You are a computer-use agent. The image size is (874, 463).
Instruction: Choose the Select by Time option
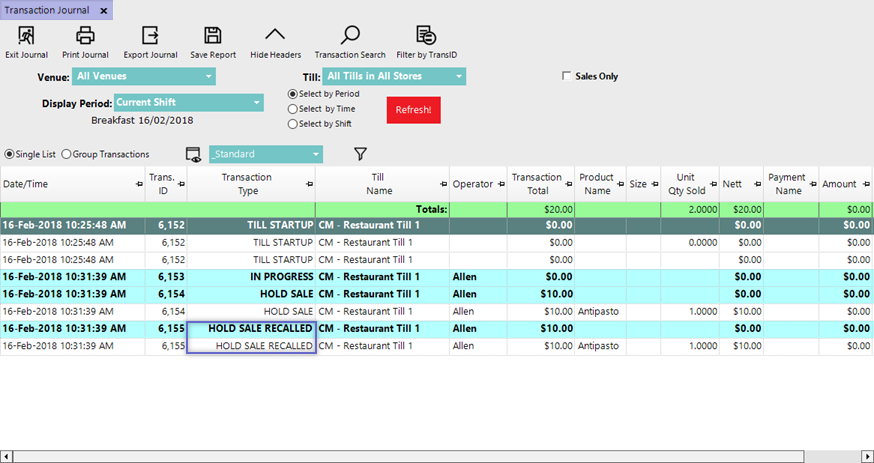[x=293, y=109]
